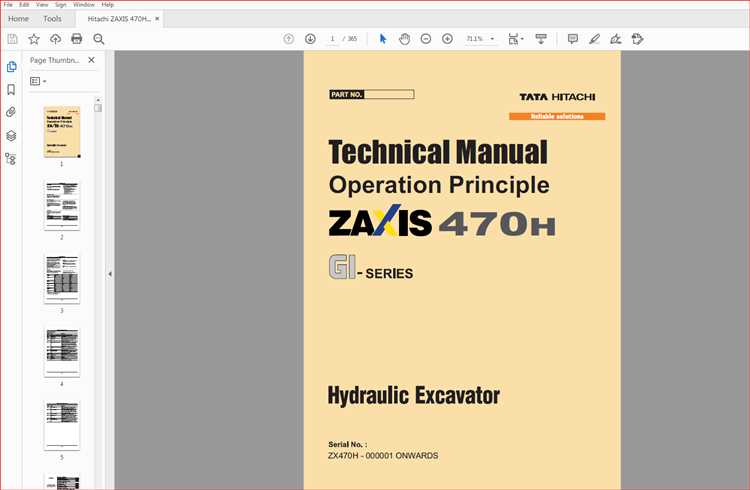Close the Hitachi ZAXIS document tab

click(x=157, y=19)
